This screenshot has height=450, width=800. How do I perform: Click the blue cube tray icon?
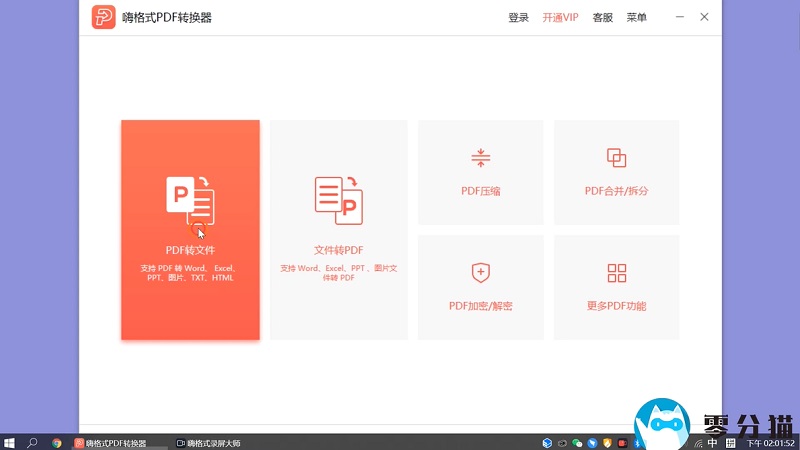click(x=547, y=443)
